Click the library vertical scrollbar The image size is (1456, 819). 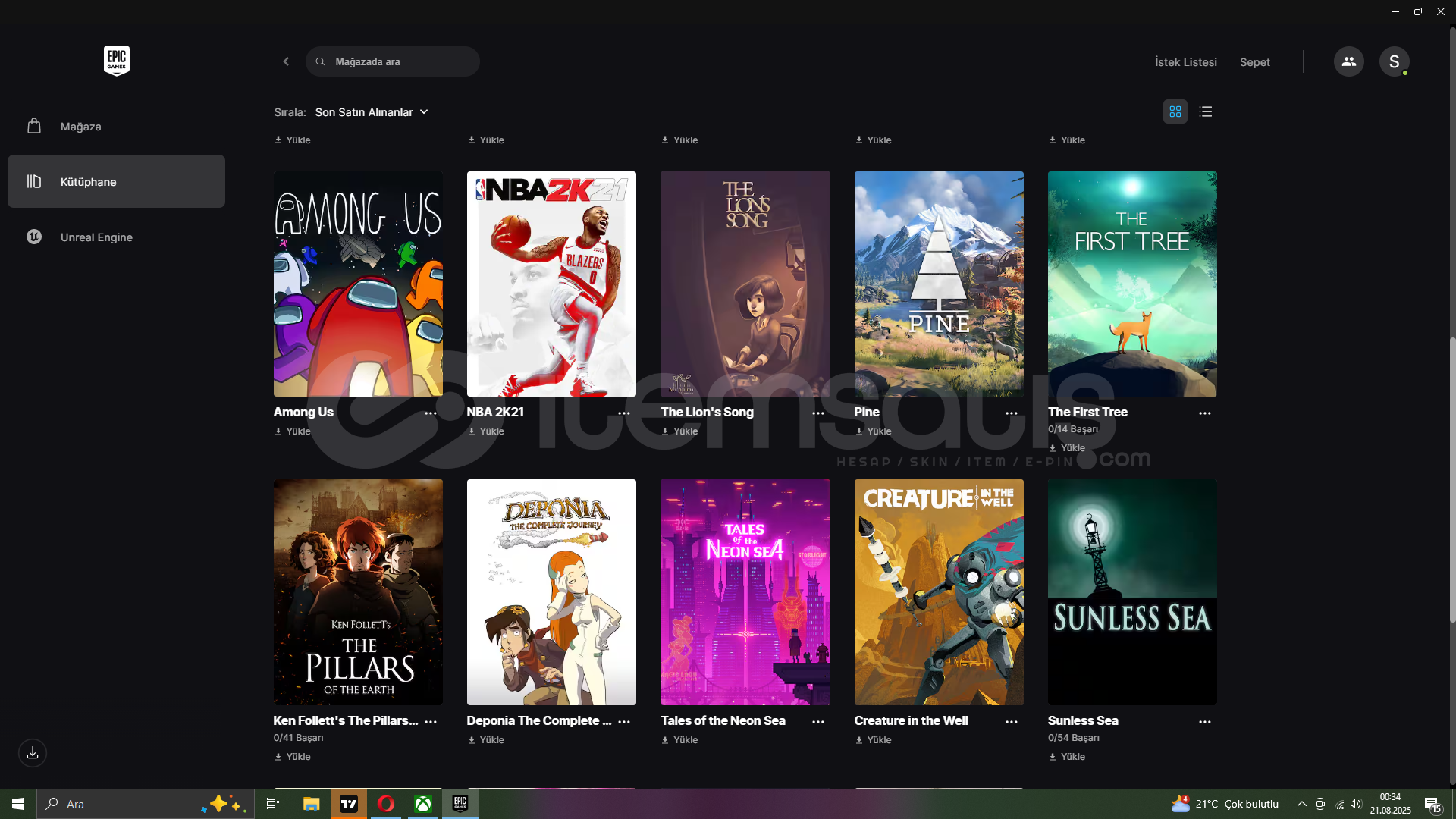coord(1452,480)
